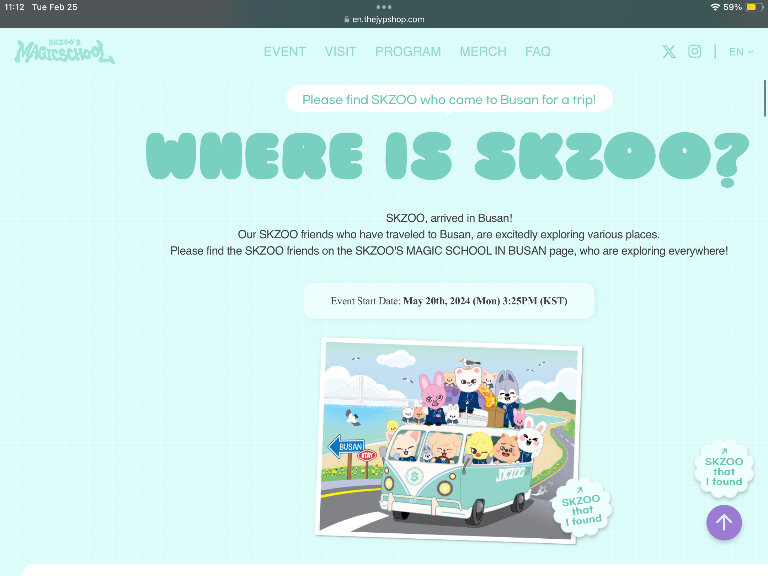Open the FAQ menu item
768x576 pixels.
coord(538,51)
